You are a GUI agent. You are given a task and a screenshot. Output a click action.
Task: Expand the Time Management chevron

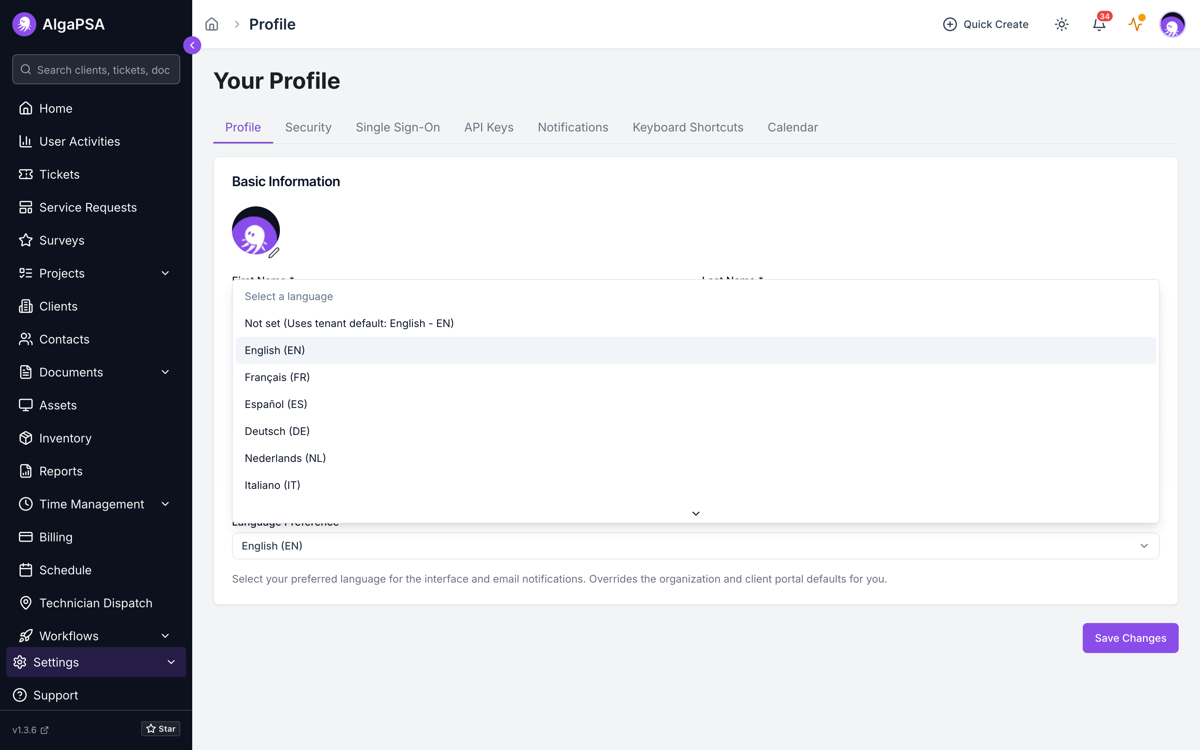165,504
